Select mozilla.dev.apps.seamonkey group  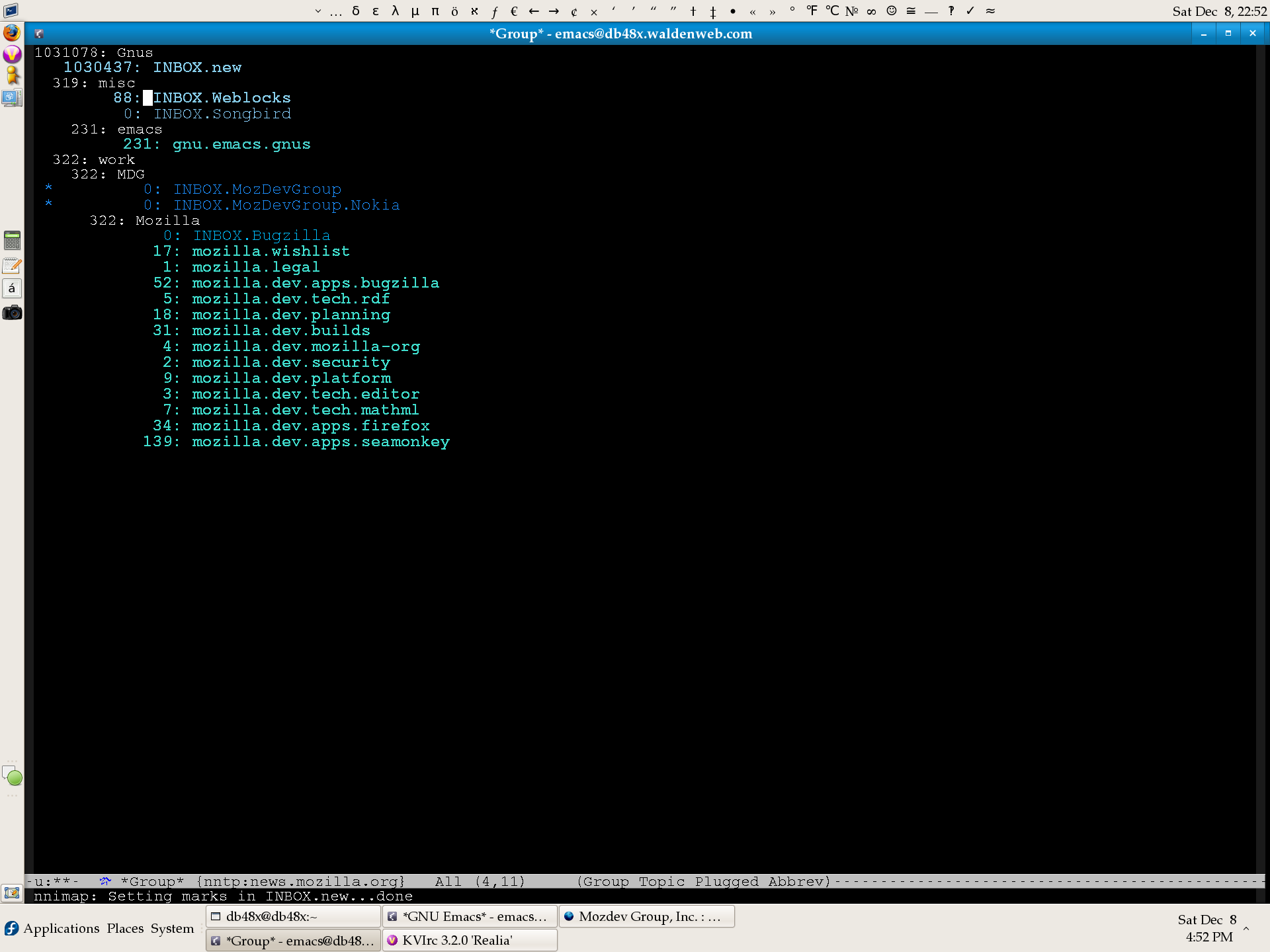pyautogui.click(x=296, y=442)
